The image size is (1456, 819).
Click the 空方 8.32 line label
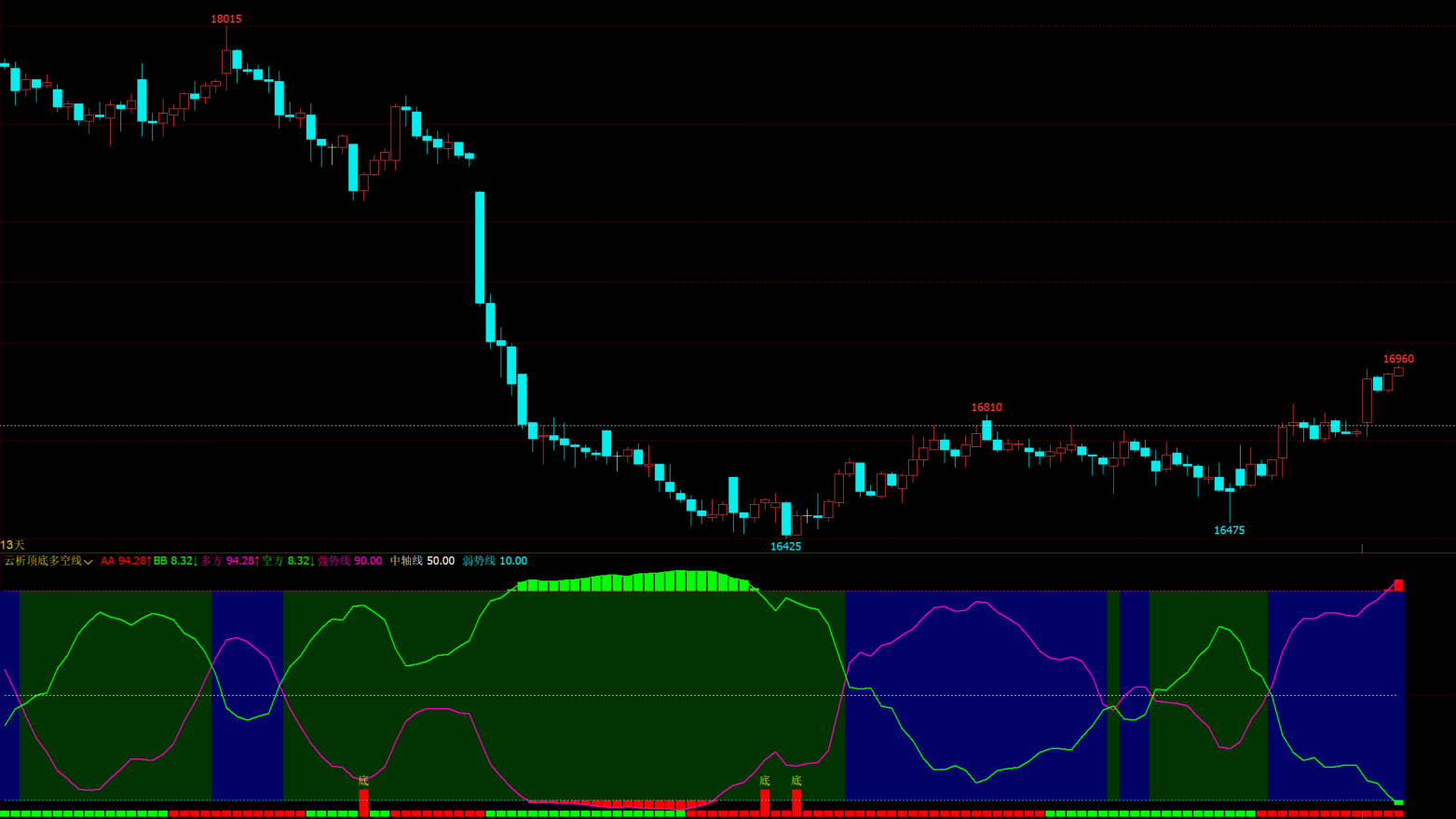[288, 561]
